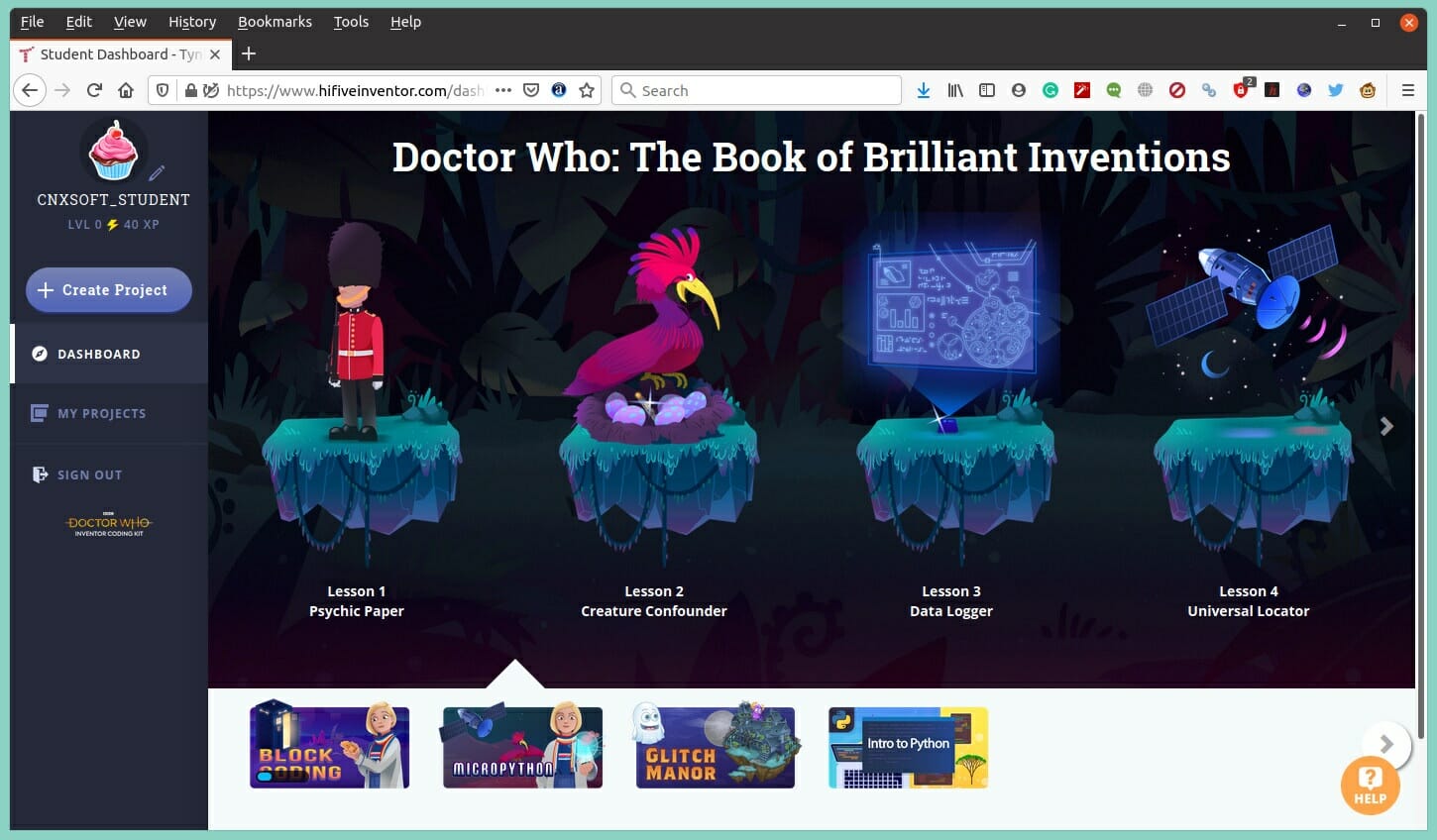The width and height of the screenshot is (1437, 840).
Task: Show next lessons with right chevron
Action: point(1386,426)
